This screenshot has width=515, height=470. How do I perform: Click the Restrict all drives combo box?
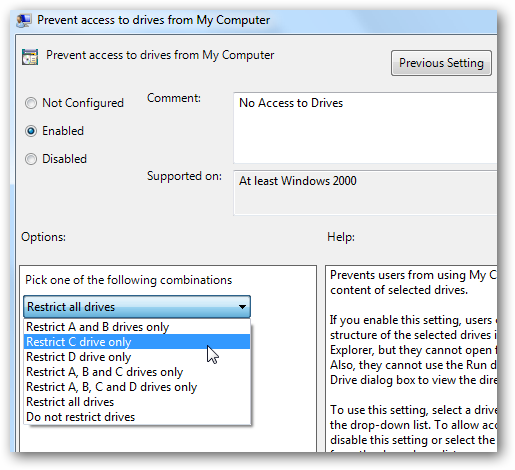137,307
